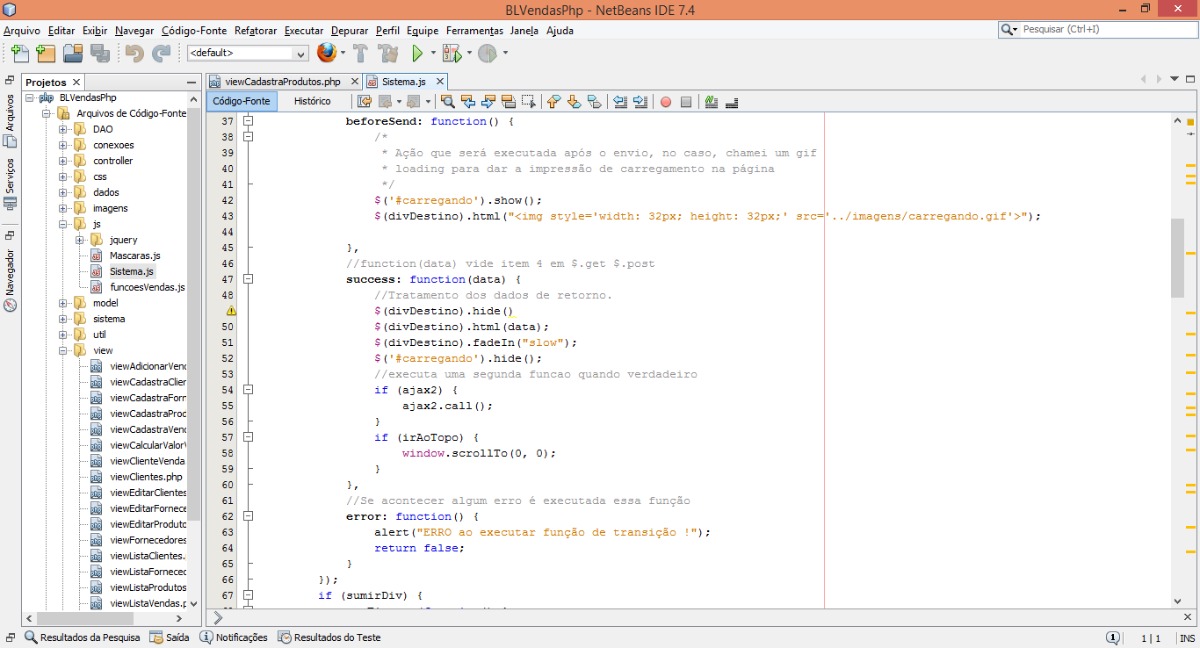
Task: Open the <default> configuration dropdown
Action: coord(248,53)
